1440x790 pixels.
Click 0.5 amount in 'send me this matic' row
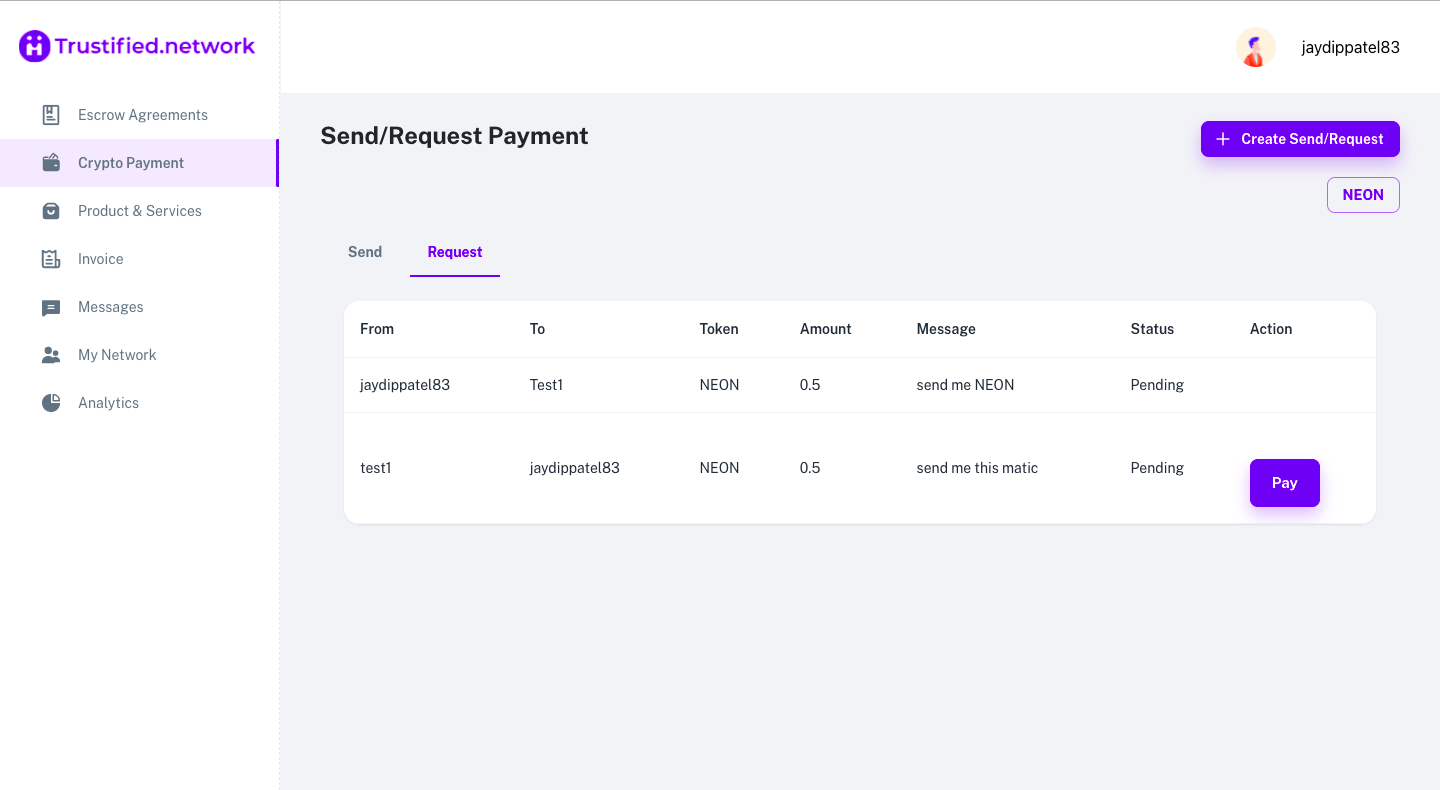coord(810,468)
